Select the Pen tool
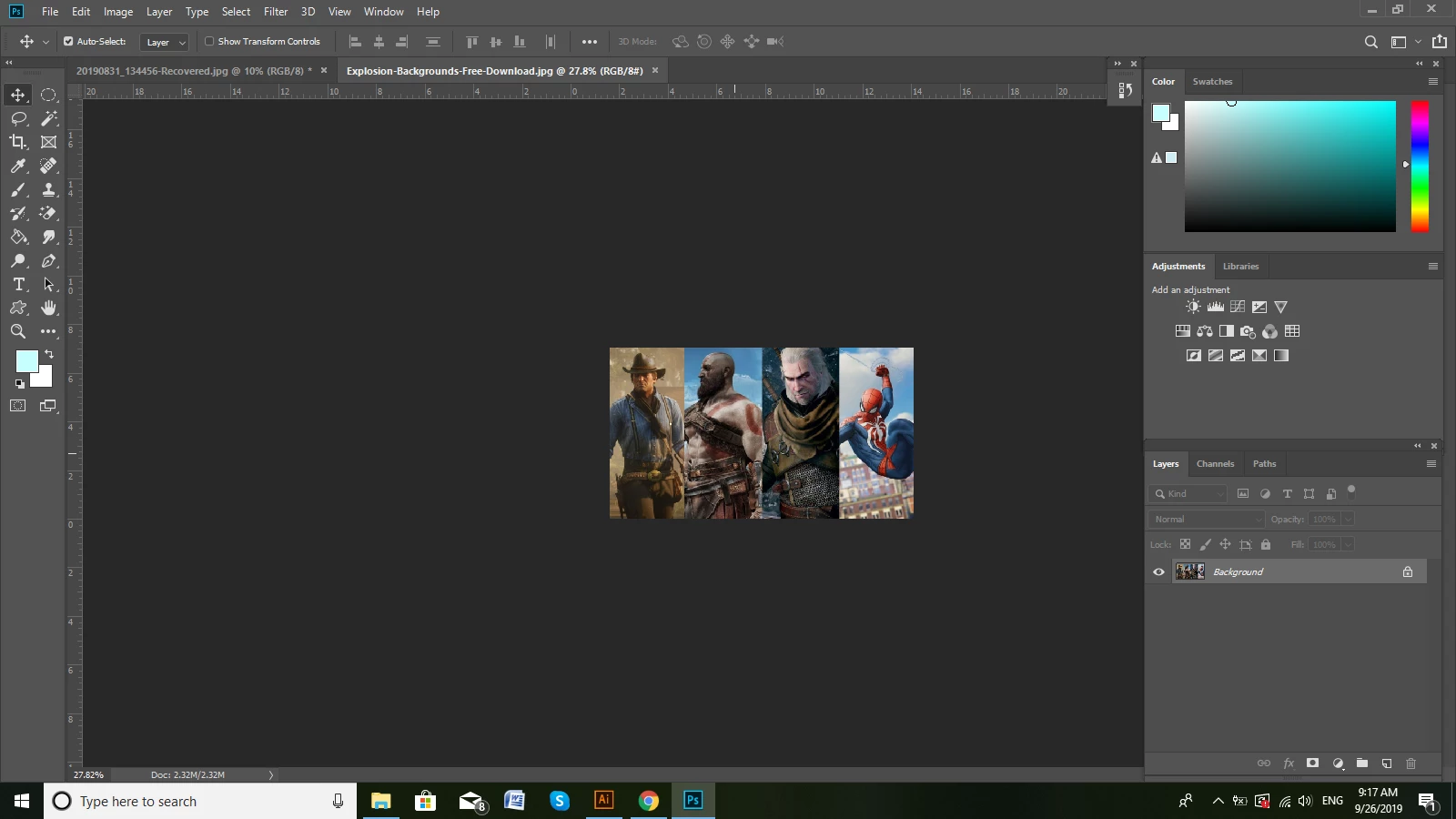 point(49,260)
